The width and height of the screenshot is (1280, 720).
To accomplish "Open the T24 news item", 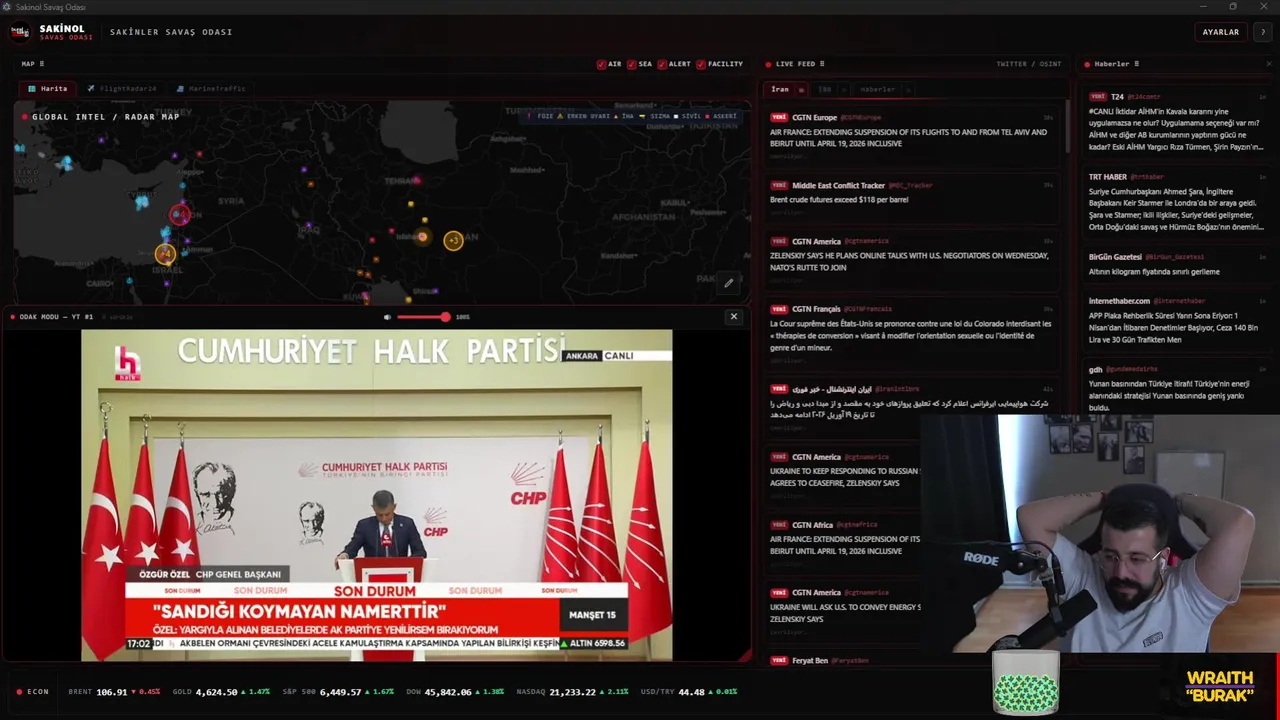I will click(x=1177, y=123).
